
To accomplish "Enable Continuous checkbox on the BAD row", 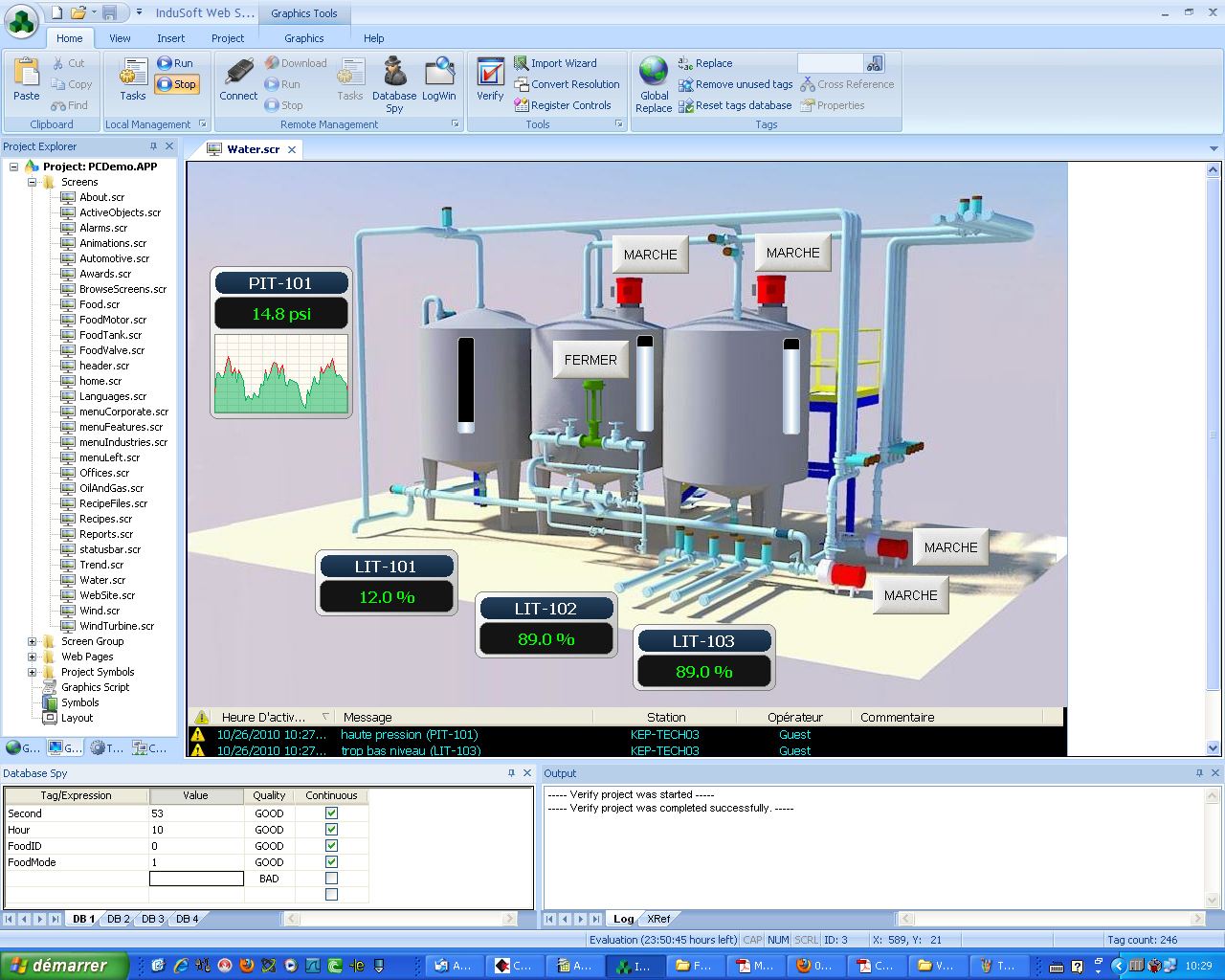I will (x=331, y=879).
